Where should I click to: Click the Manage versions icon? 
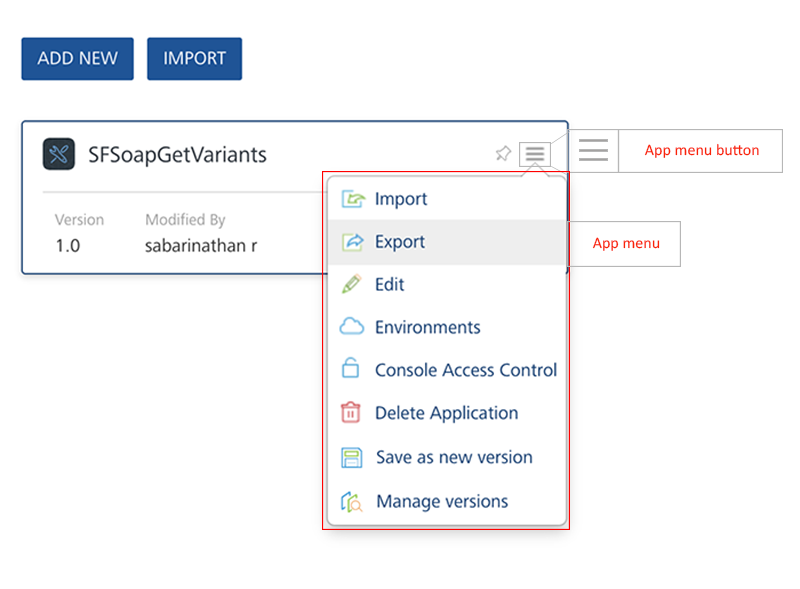351,501
